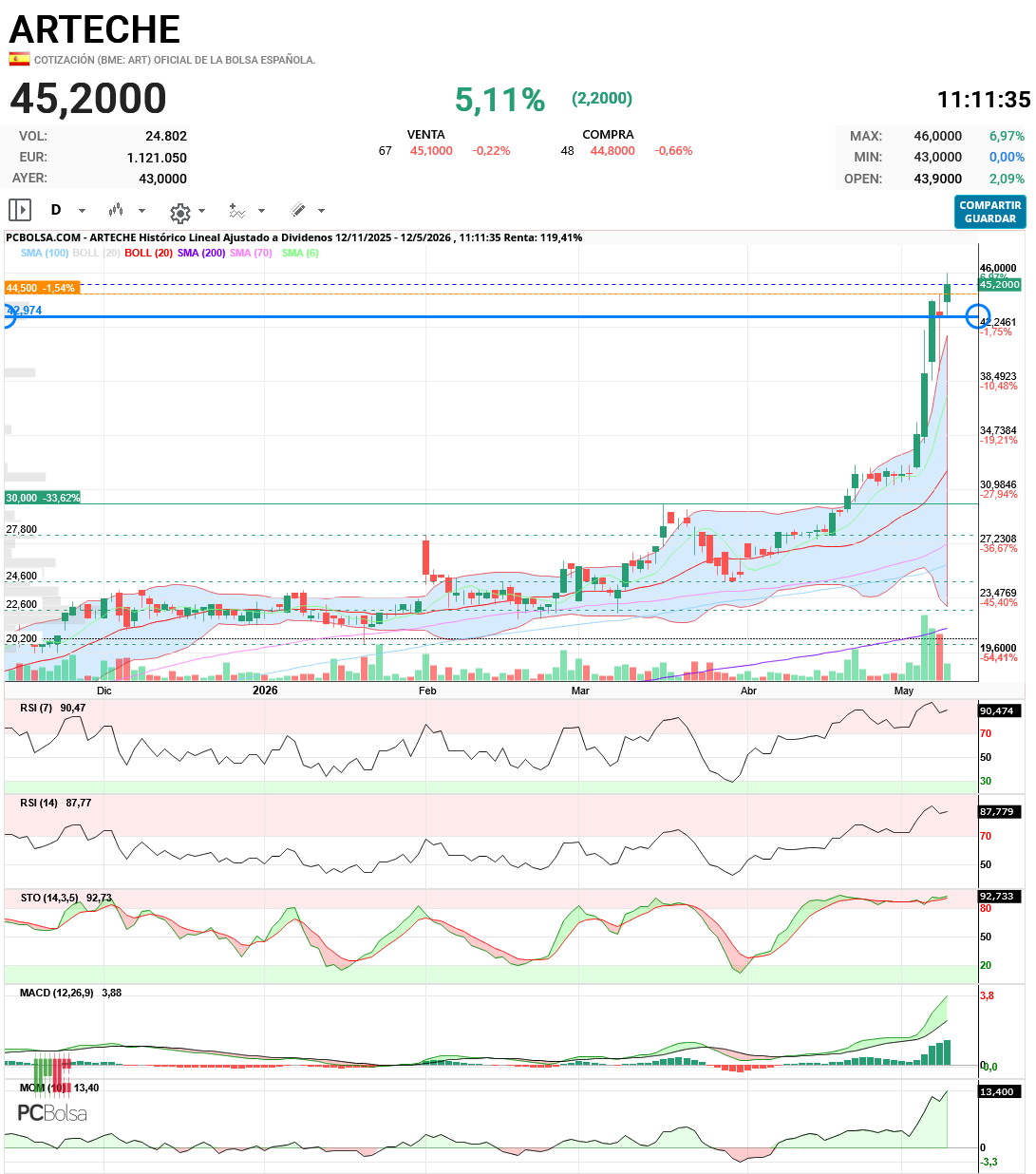Expand the D timeframe dropdown arrow
This screenshot has width=1036, height=1174.
click(82, 211)
